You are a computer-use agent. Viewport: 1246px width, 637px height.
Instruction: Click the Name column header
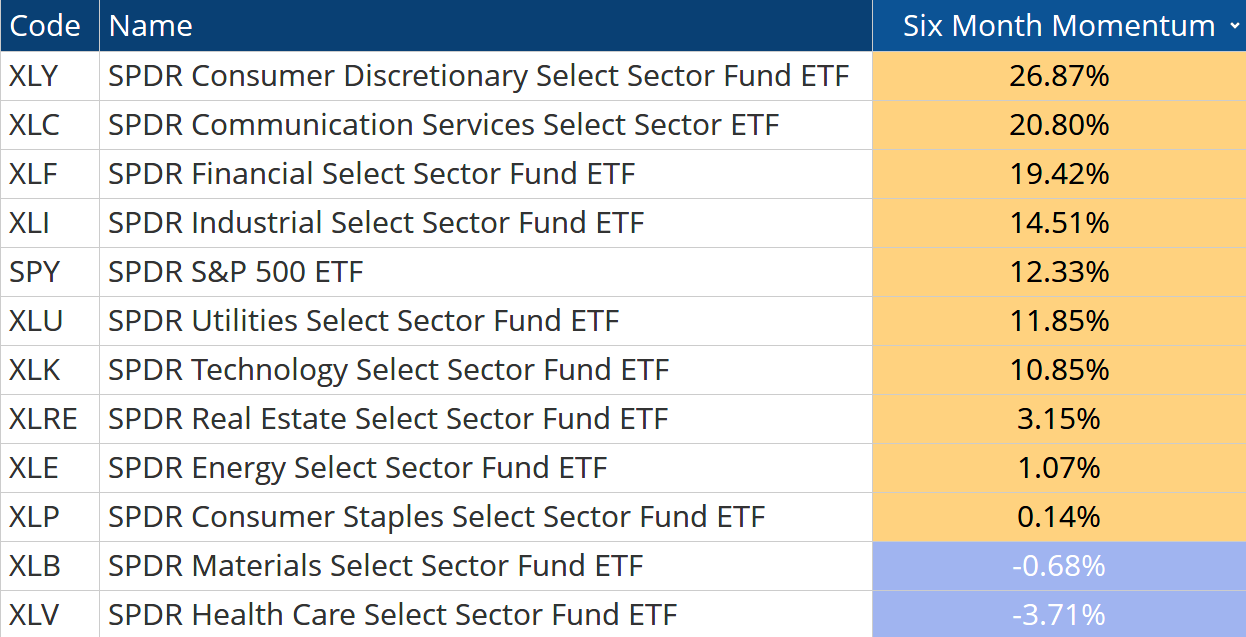(x=151, y=26)
